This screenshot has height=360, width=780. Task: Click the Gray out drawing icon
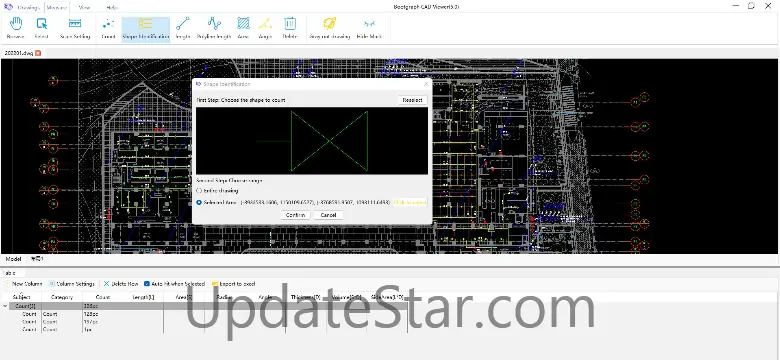click(x=329, y=28)
